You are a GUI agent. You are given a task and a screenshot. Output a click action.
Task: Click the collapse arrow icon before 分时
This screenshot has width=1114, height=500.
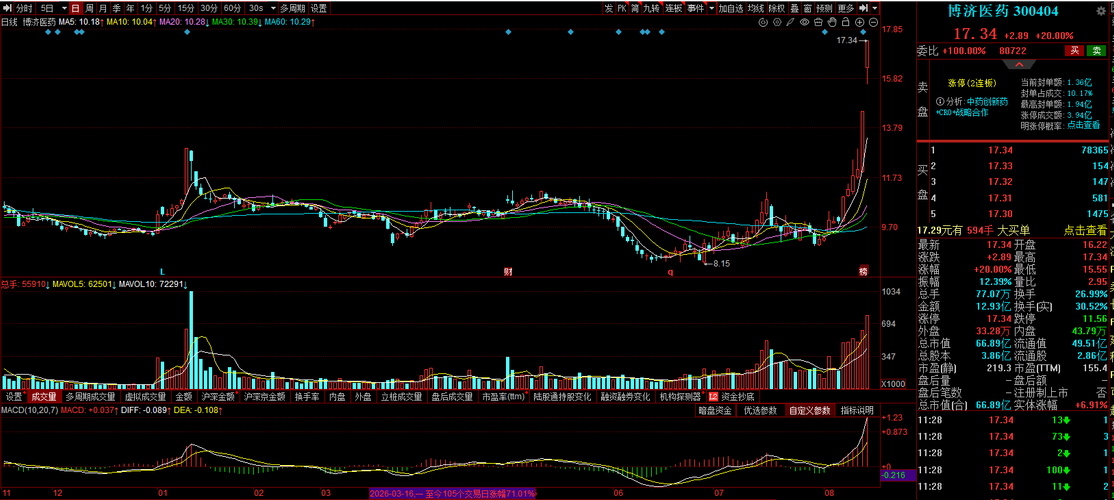click(6, 9)
